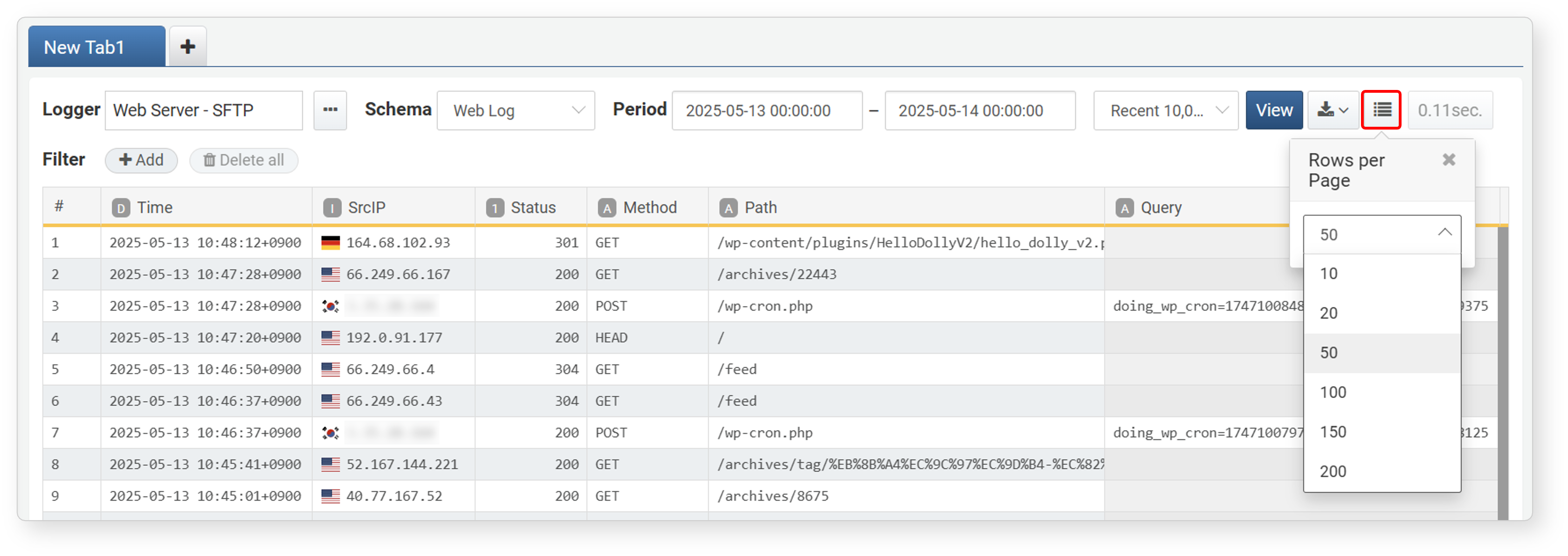
Task: Click path /archives/8675
Action: pos(773,496)
